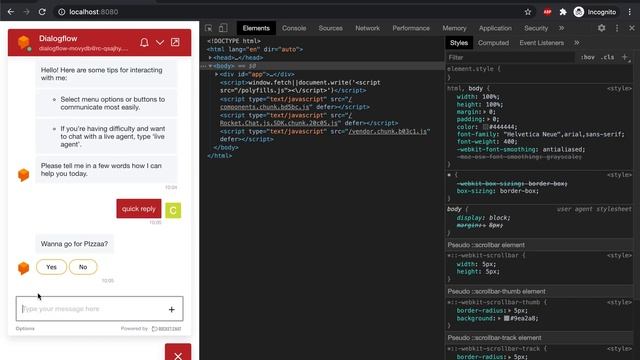The height and width of the screenshot is (360, 640).
Task: Open the Rocket.Chat powered-by link
Action: click(166, 329)
